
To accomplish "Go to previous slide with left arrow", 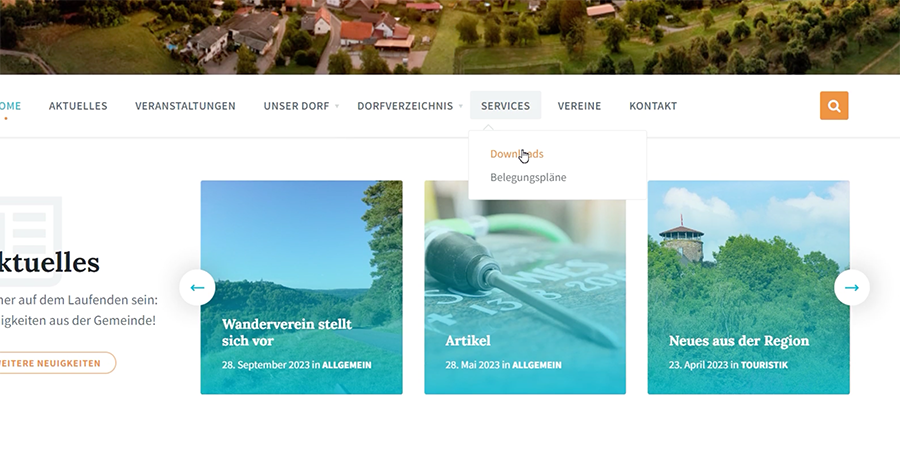I will [x=197, y=287].
